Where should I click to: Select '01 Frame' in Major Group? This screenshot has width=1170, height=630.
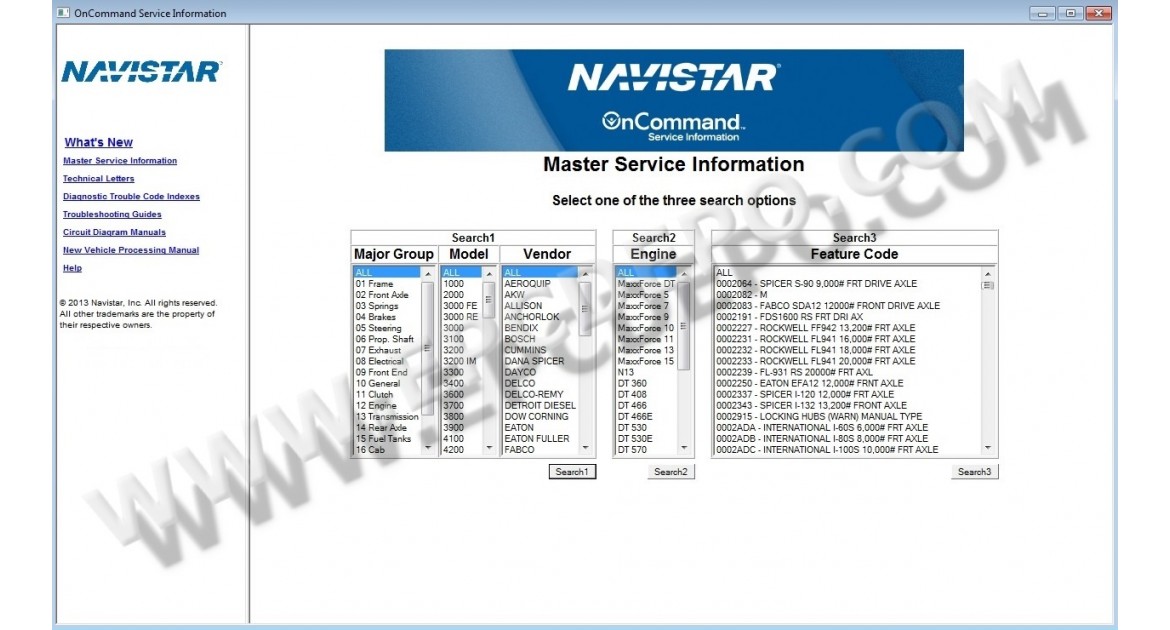387,284
